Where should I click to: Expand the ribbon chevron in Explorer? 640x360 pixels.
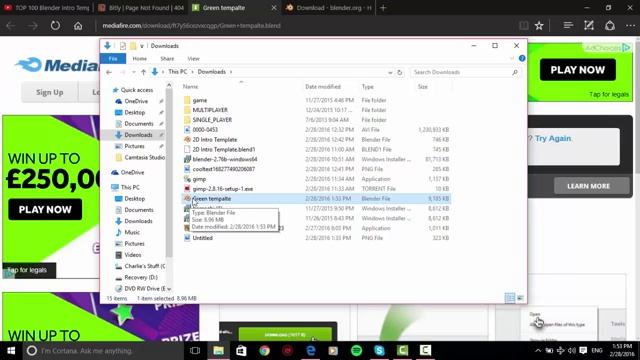pos(512,58)
